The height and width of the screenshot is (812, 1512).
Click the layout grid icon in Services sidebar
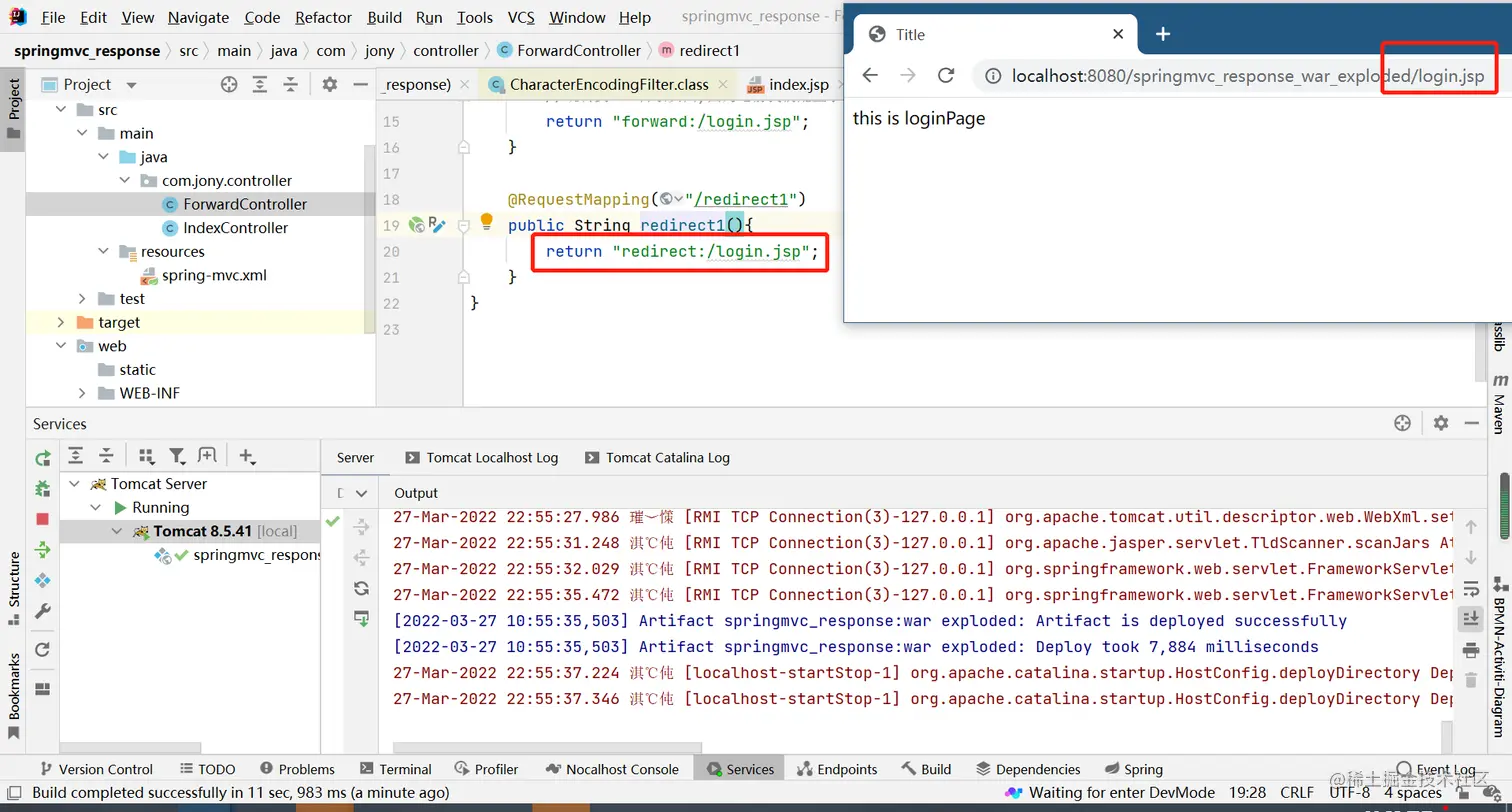pos(43,689)
